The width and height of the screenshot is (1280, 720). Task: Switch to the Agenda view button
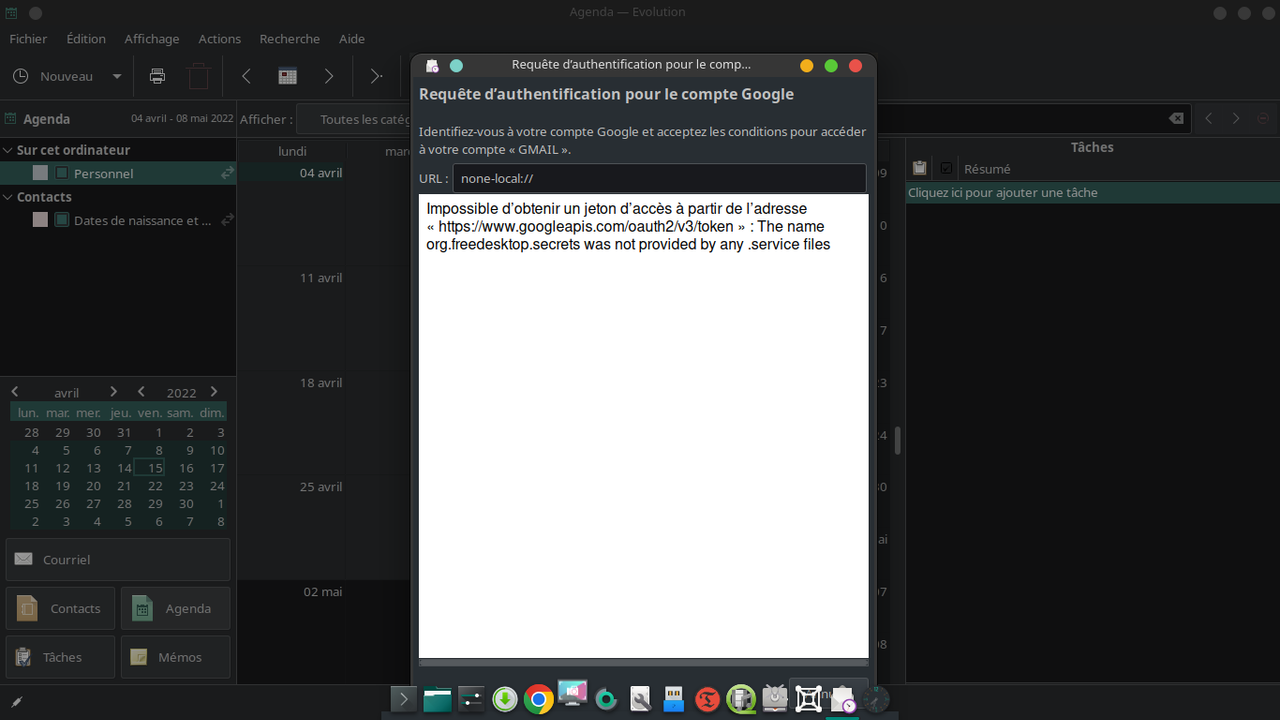[x=175, y=608]
